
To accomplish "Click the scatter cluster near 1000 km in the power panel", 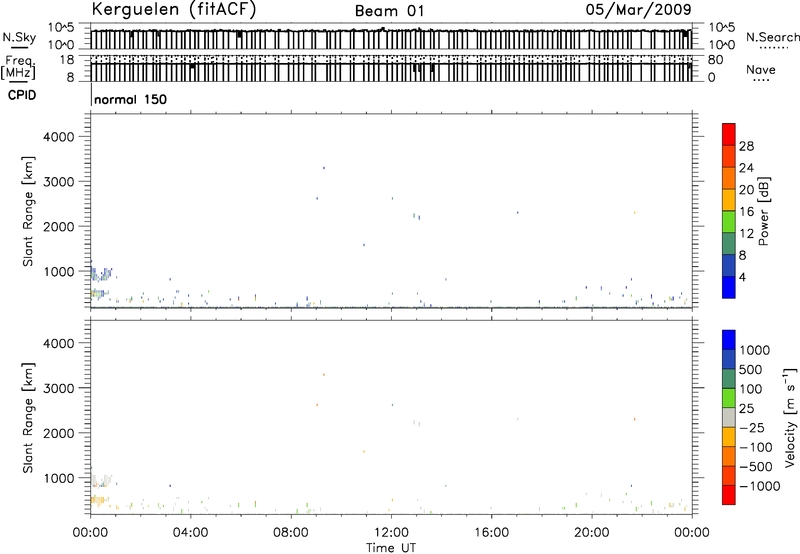I will click(101, 273).
